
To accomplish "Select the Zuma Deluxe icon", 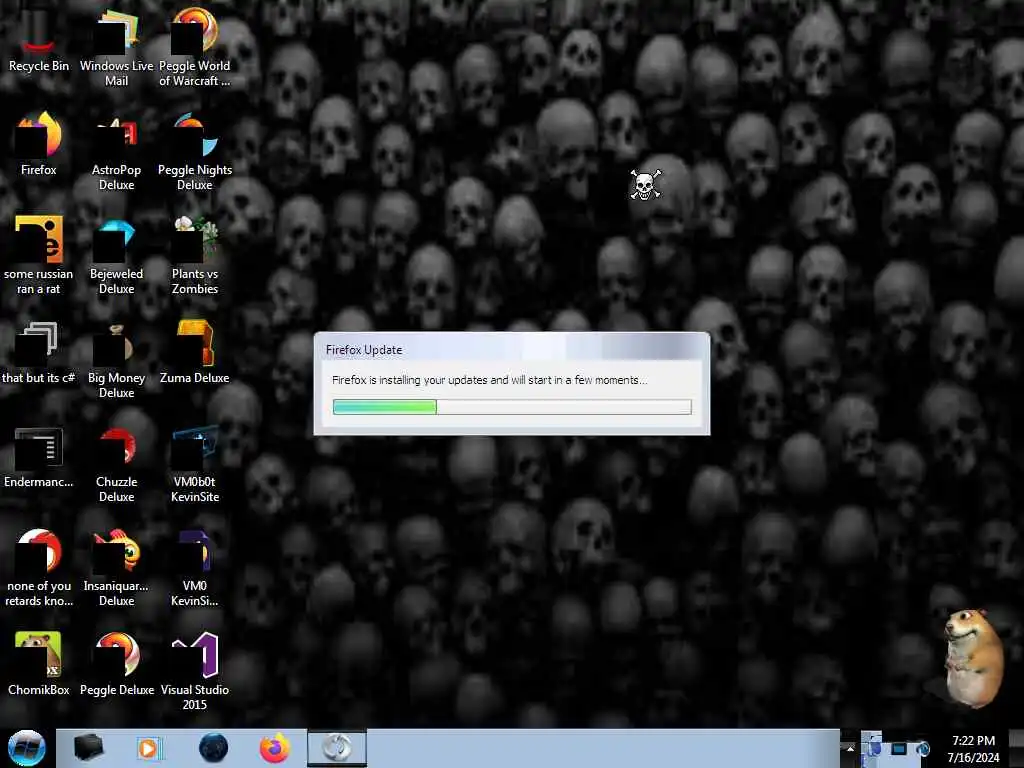I will 195,351.
